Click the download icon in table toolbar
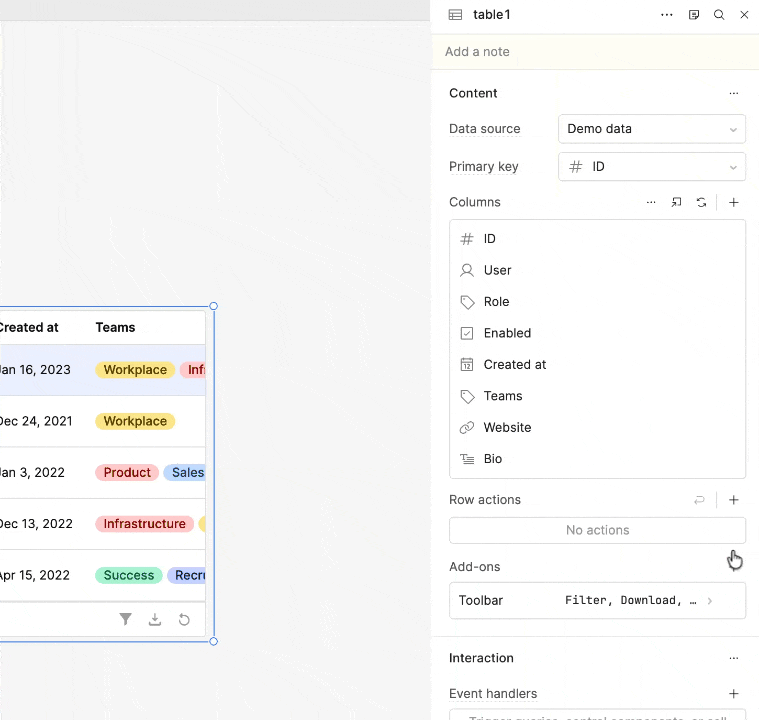 (x=155, y=619)
